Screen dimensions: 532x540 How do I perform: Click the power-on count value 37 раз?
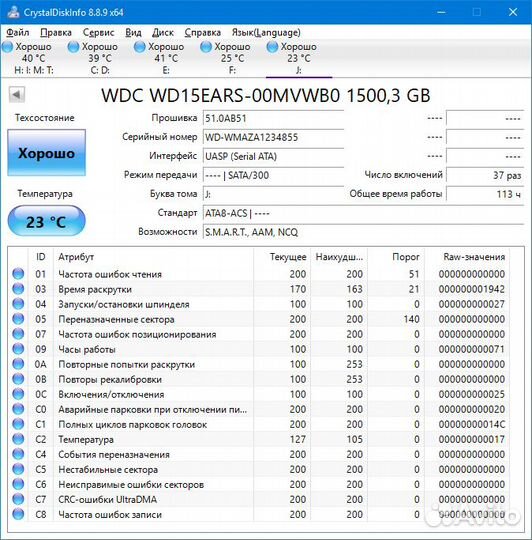pyautogui.click(x=485, y=175)
